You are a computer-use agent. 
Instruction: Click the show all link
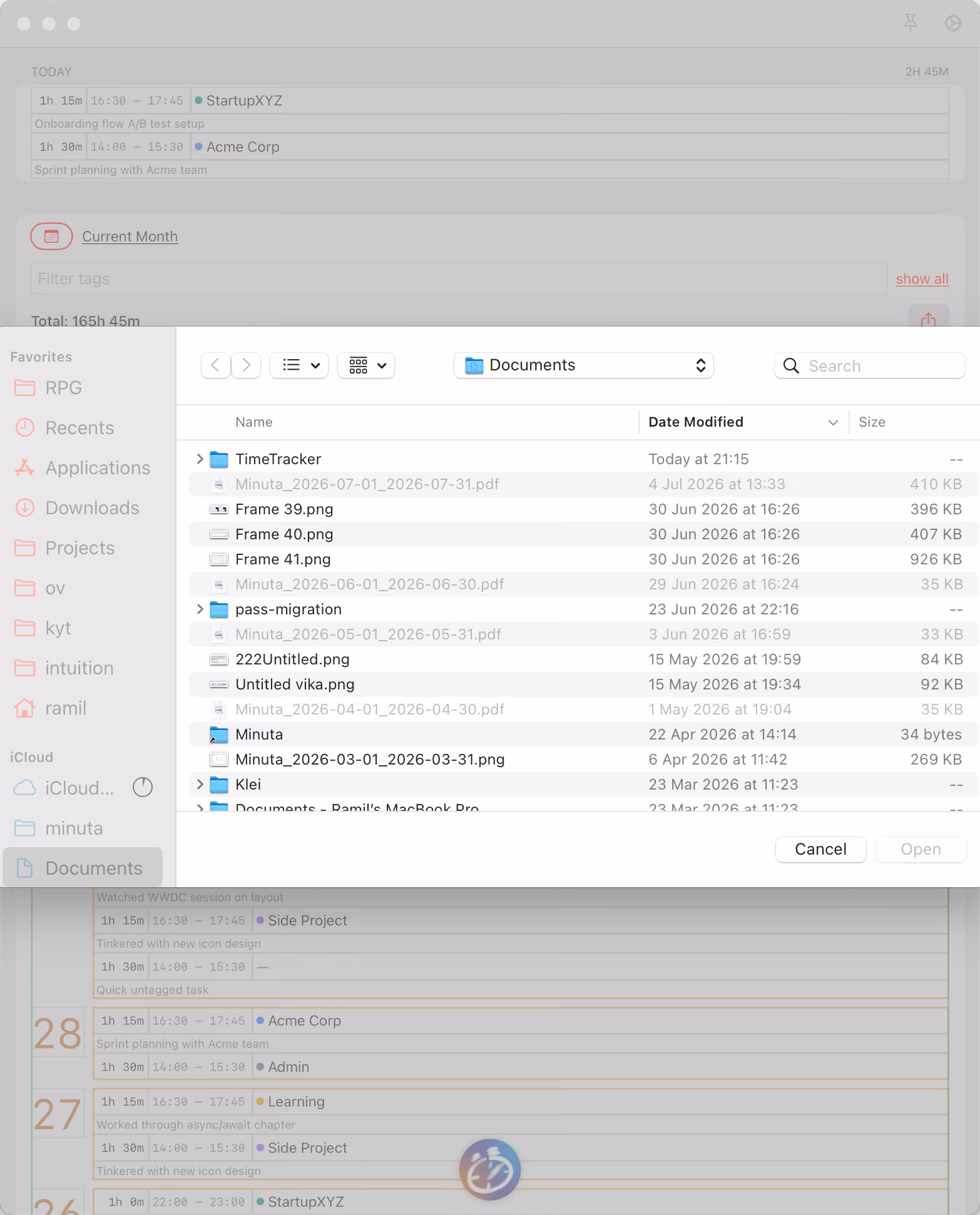[x=922, y=279]
